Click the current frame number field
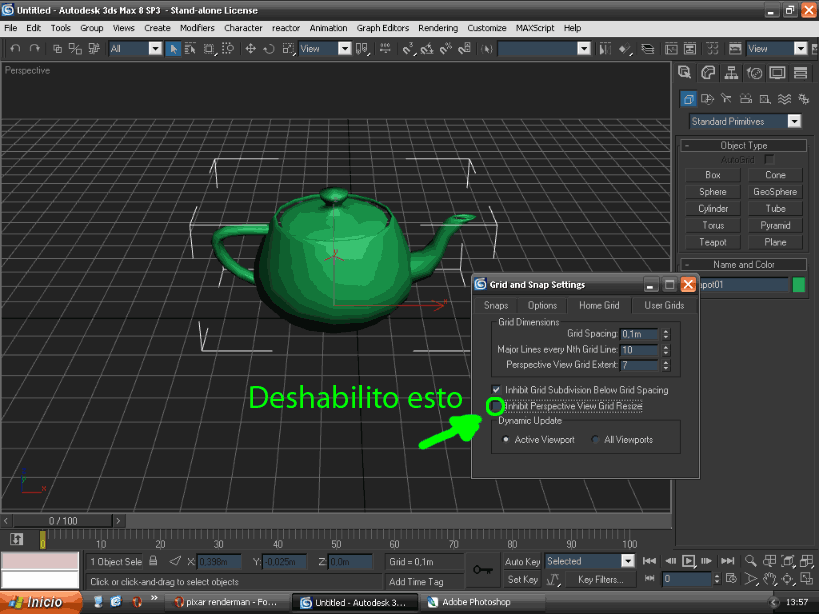This screenshot has width=819, height=614. tap(686, 578)
